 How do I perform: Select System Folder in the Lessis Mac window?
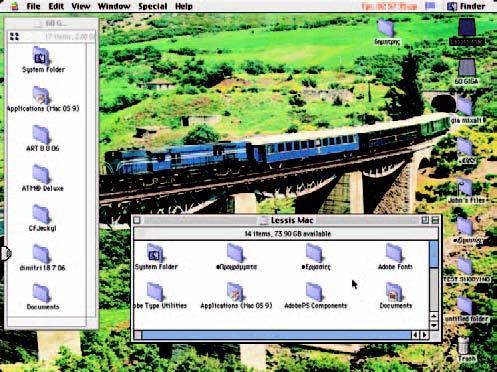pos(156,256)
